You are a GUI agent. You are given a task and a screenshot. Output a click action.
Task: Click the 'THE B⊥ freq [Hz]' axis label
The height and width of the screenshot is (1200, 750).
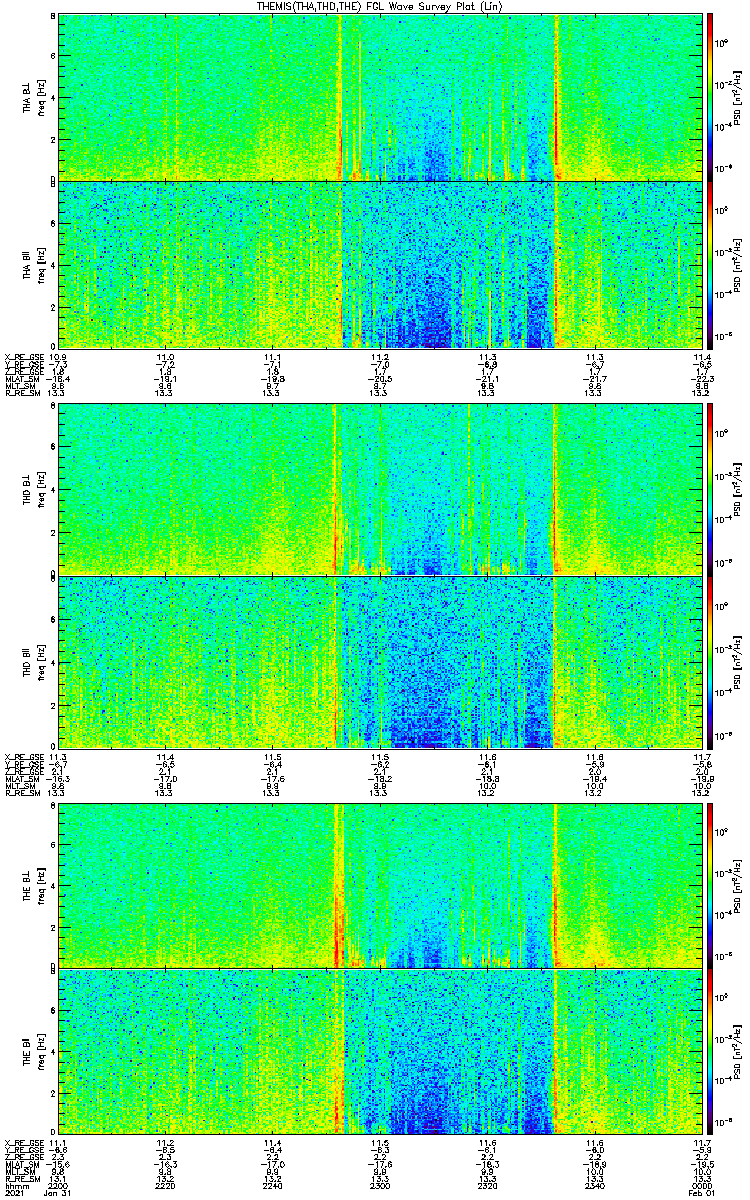33,885
